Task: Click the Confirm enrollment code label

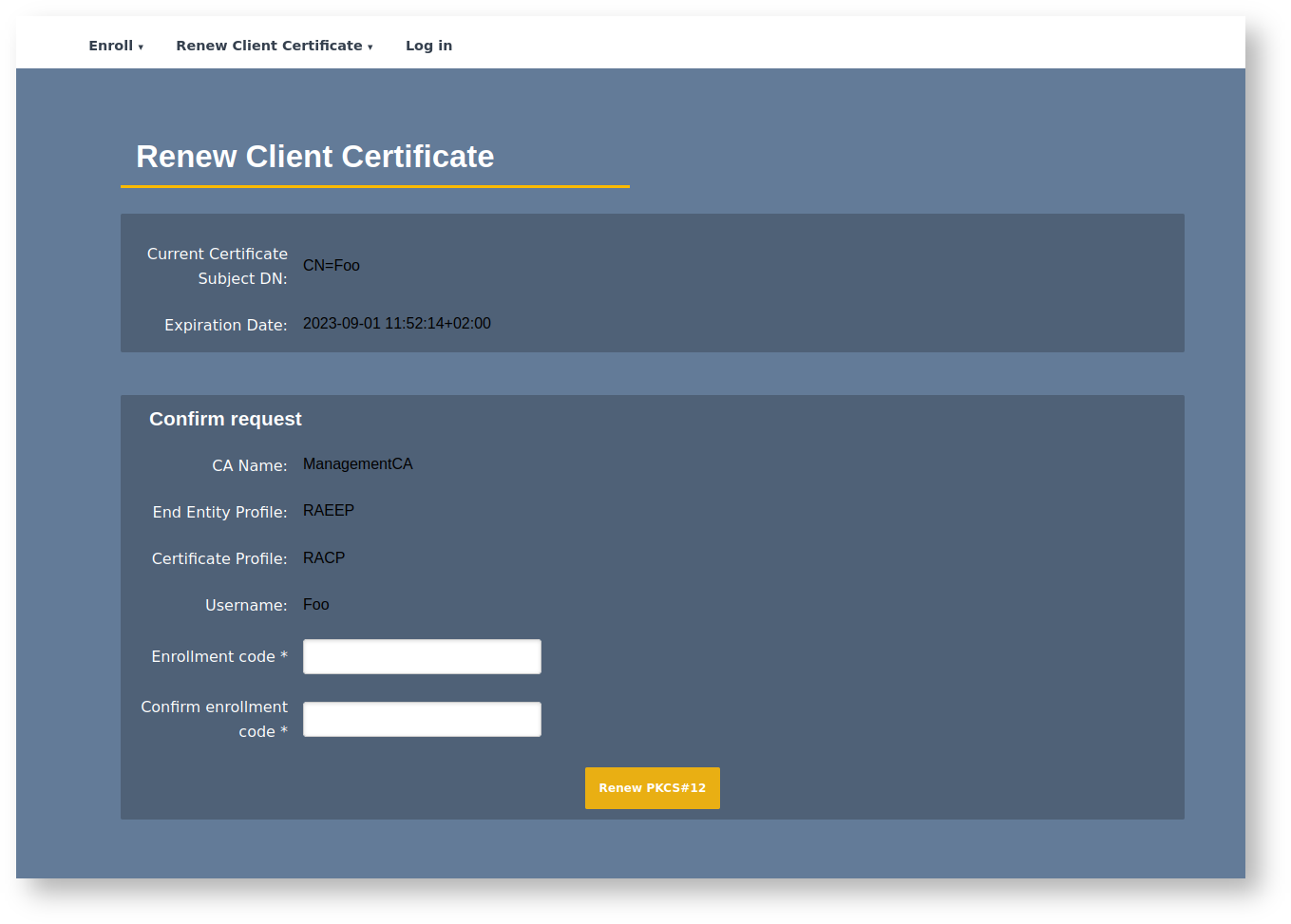Action: [215, 719]
